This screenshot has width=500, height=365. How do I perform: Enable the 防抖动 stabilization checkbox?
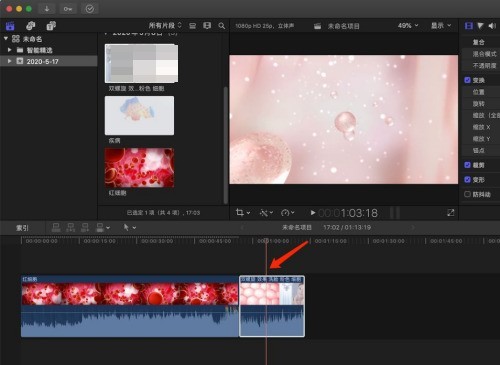[x=467, y=194]
